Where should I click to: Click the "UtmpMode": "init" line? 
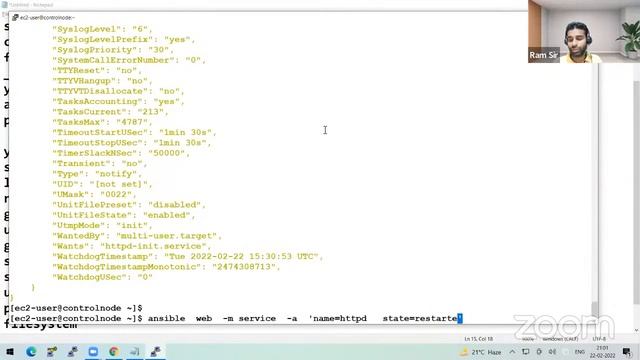point(102,225)
